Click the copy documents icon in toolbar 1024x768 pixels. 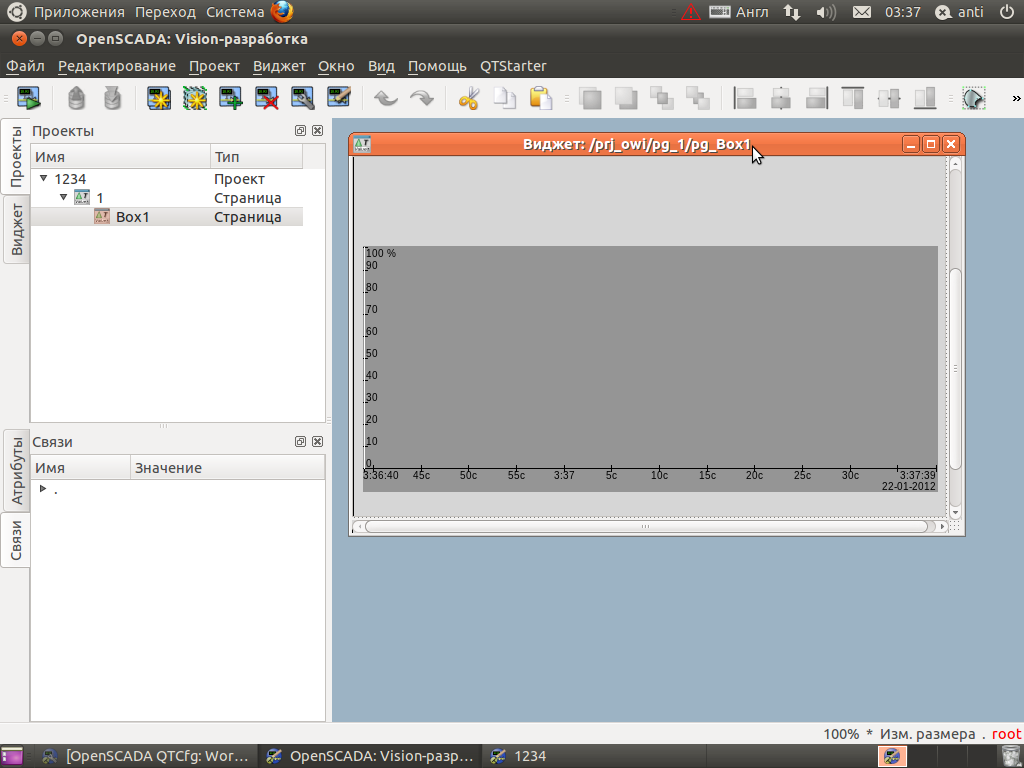pyautogui.click(x=505, y=98)
